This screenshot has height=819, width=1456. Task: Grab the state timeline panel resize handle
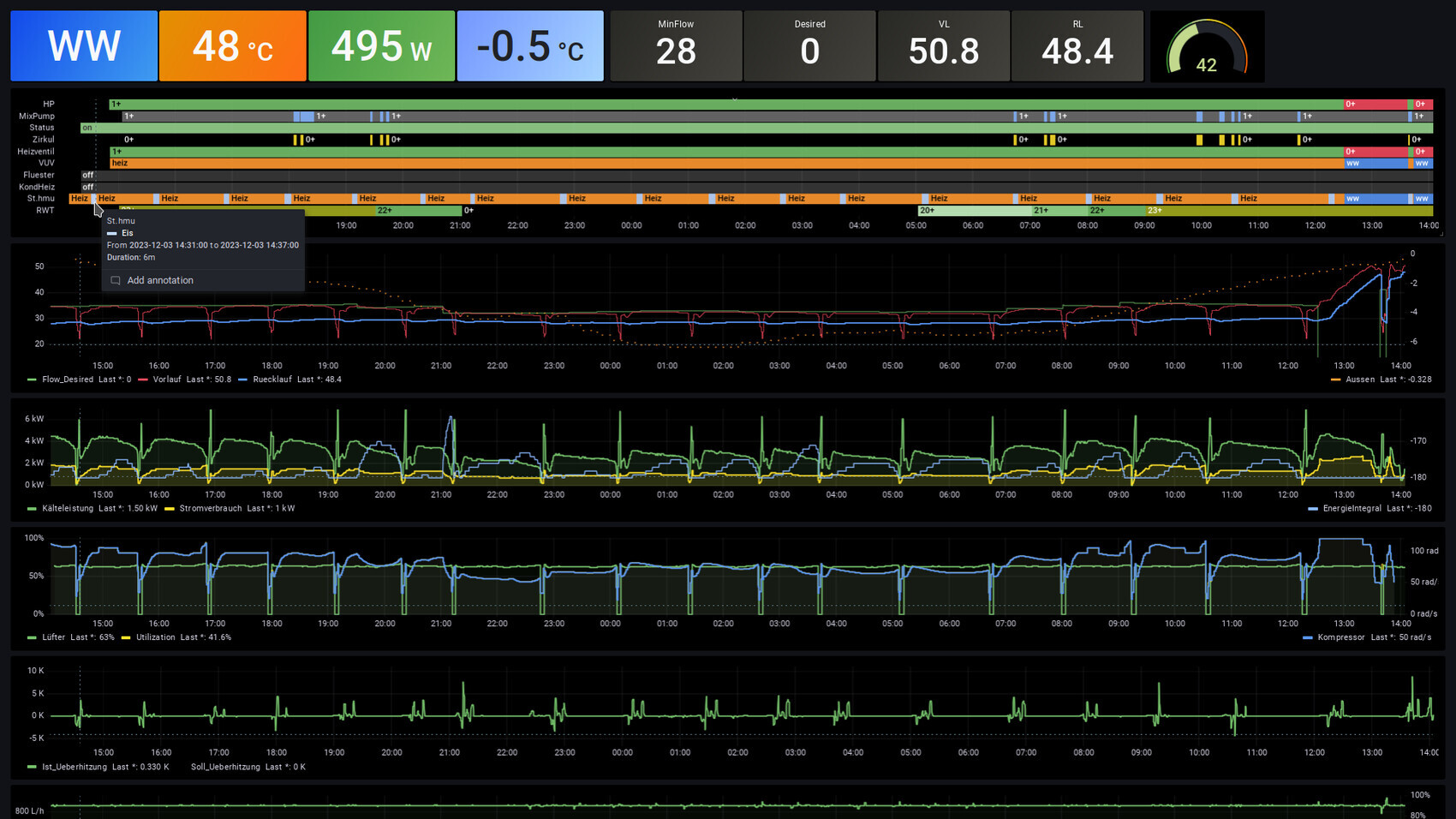(1441, 234)
